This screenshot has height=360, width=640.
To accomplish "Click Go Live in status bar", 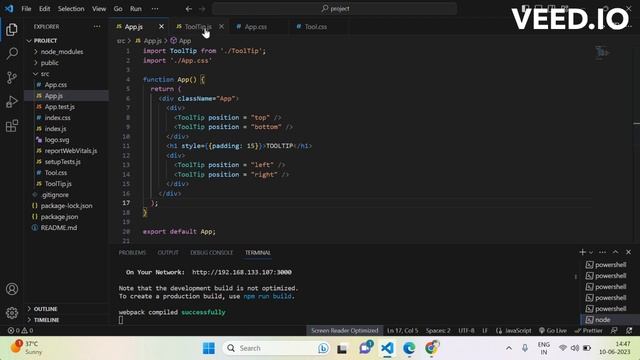I will 553,331.
